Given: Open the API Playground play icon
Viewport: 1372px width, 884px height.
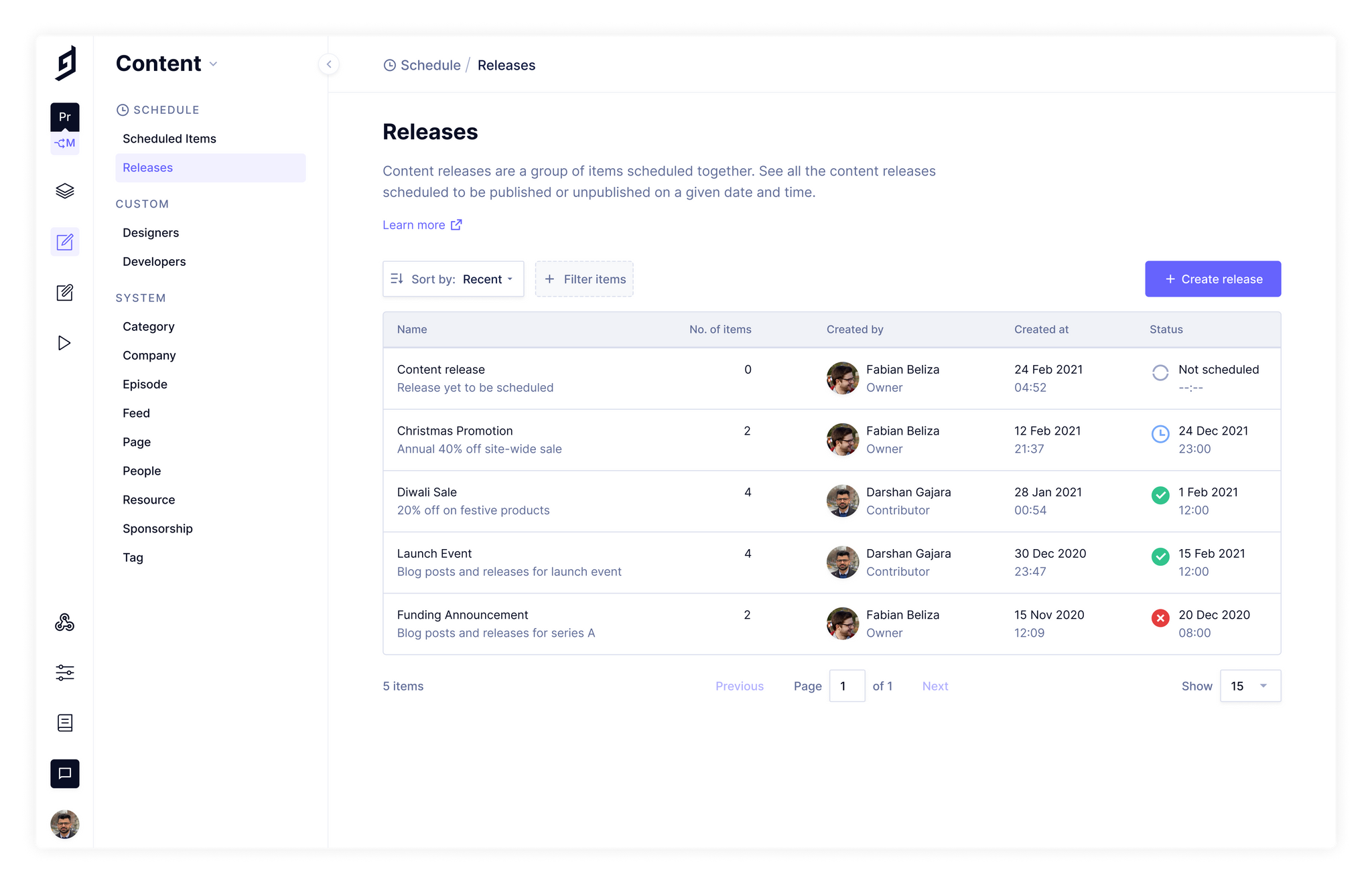Looking at the screenshot, I should (x=64, y=343).
